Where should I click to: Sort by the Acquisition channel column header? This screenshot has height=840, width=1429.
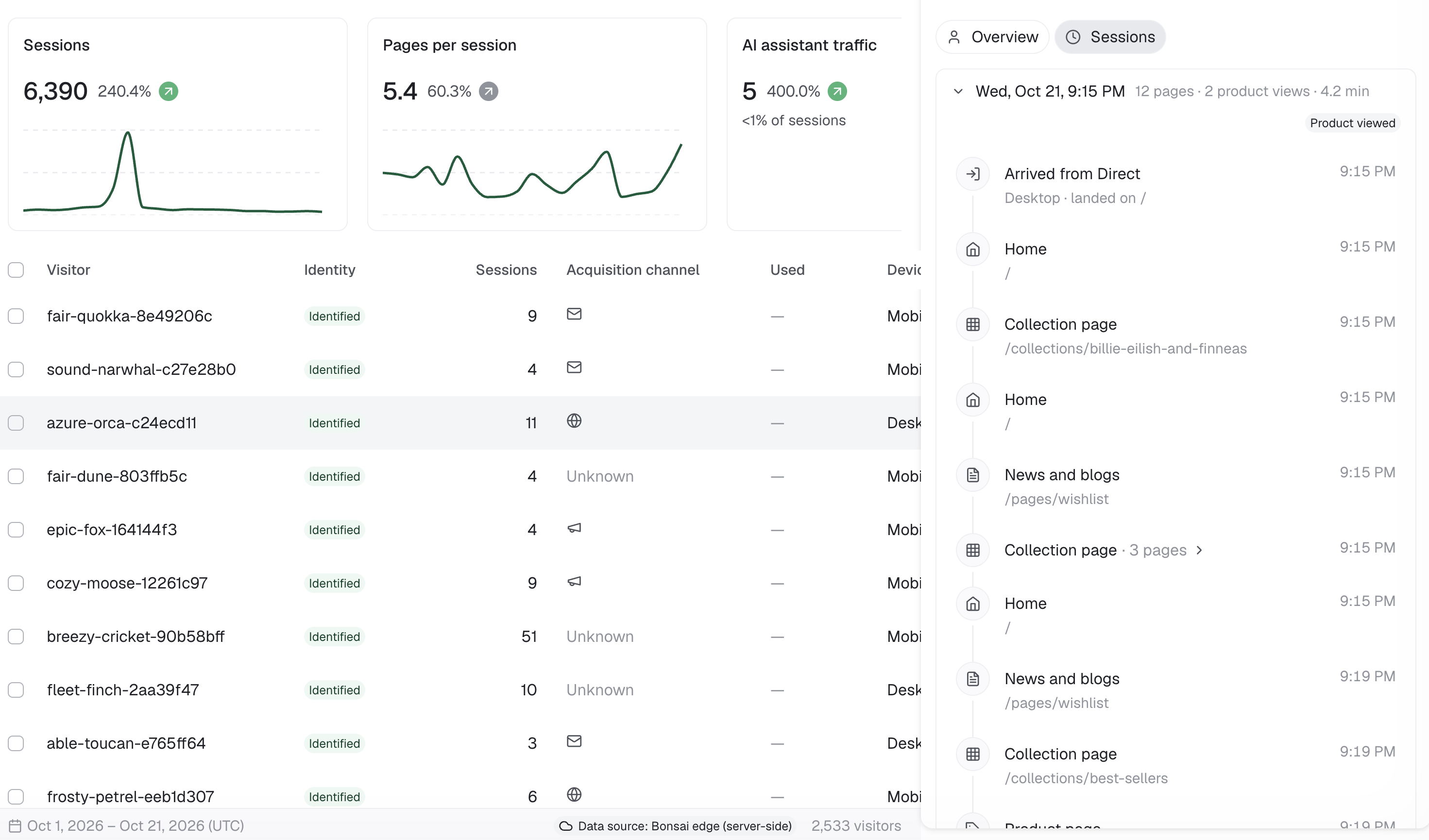[x=632, y=270]
